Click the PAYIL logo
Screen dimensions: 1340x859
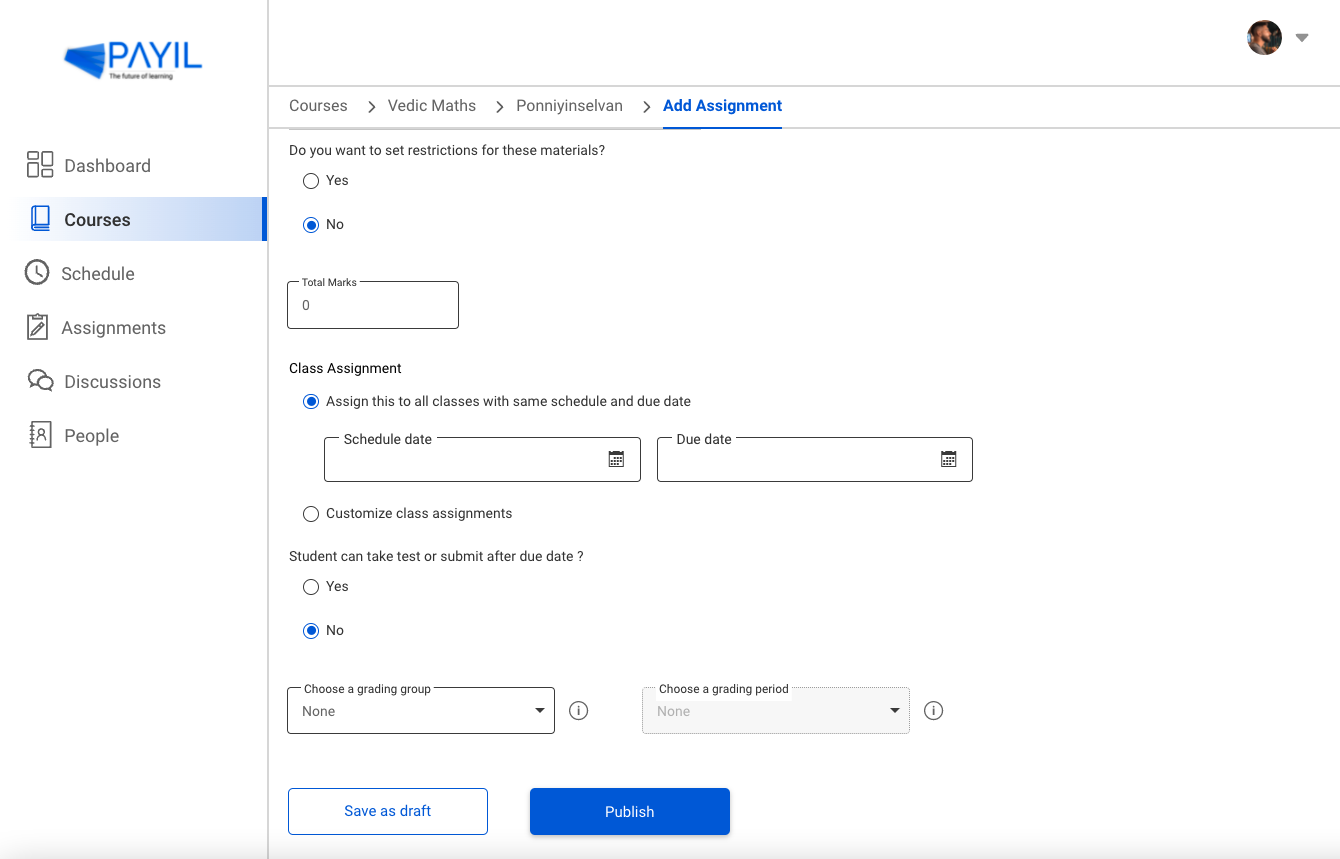coord(133,61)
